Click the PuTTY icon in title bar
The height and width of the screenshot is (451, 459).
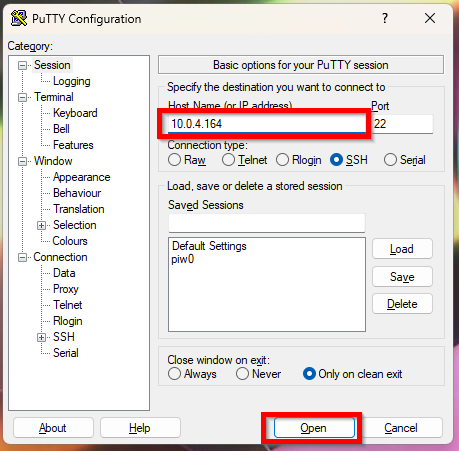pos(19,18)
